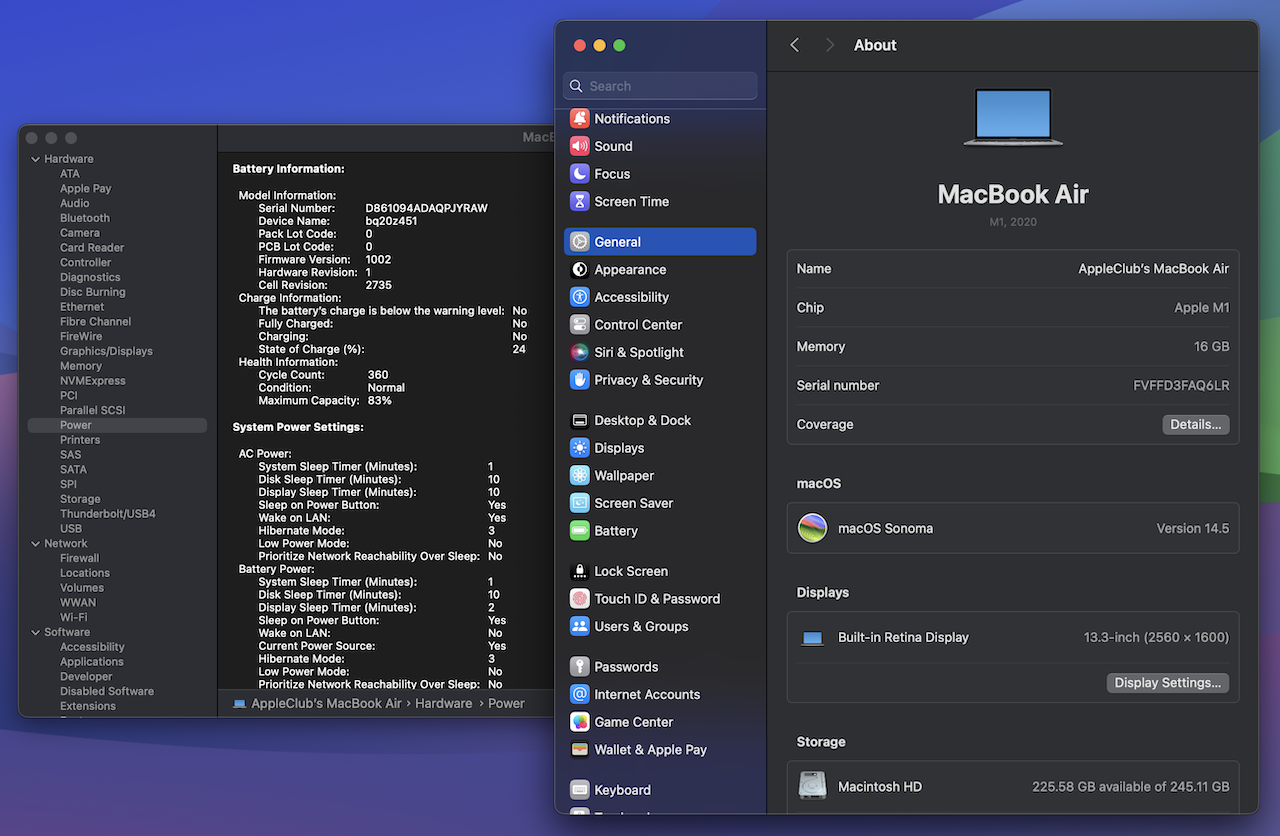This screenshot has width=1280, height=836.
Task: Open Appearance settings icon
Action: 580,269
